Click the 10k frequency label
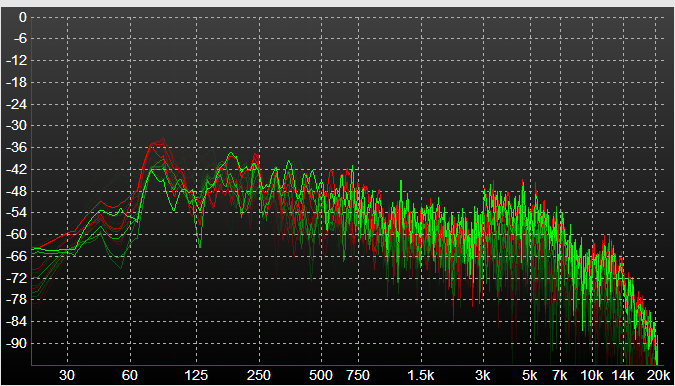 [591, 375]
